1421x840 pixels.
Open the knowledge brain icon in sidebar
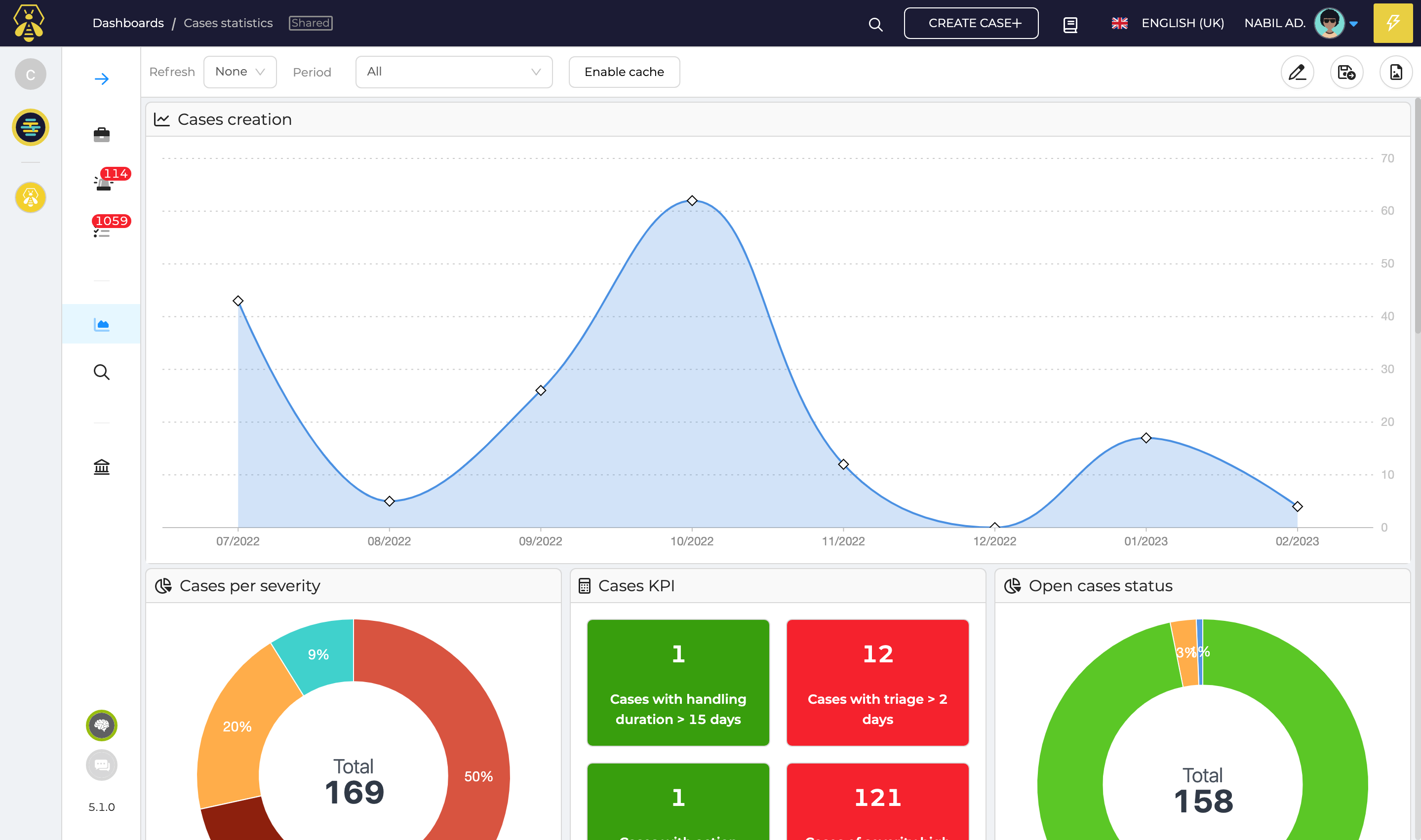[x=101, y=725]
